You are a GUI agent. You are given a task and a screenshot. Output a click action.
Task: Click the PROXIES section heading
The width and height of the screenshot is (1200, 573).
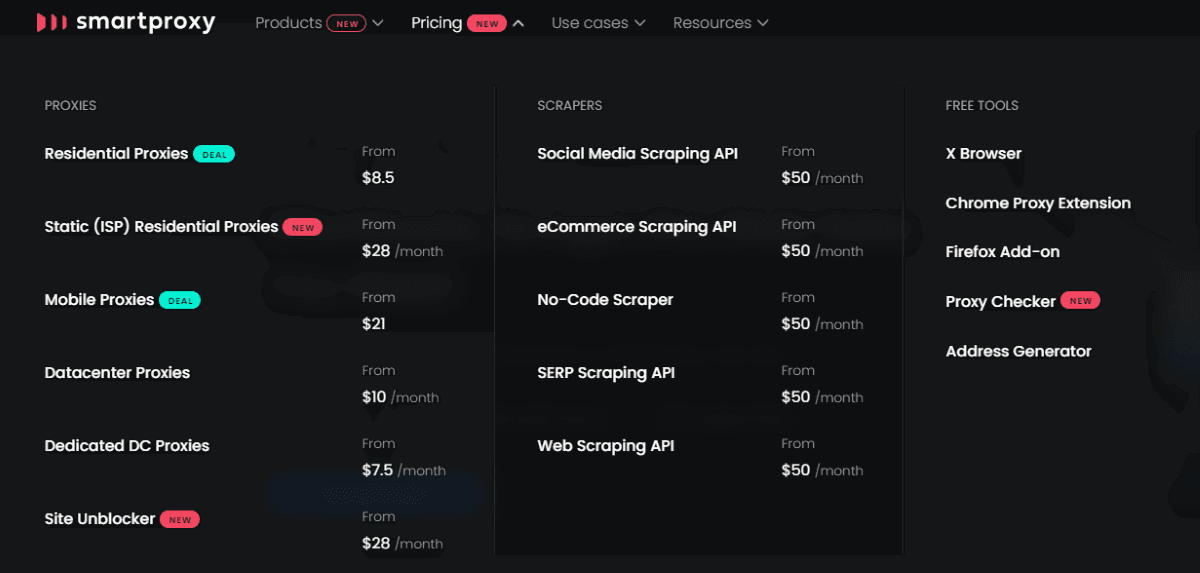pyautogui.click(x=70, y=105)
